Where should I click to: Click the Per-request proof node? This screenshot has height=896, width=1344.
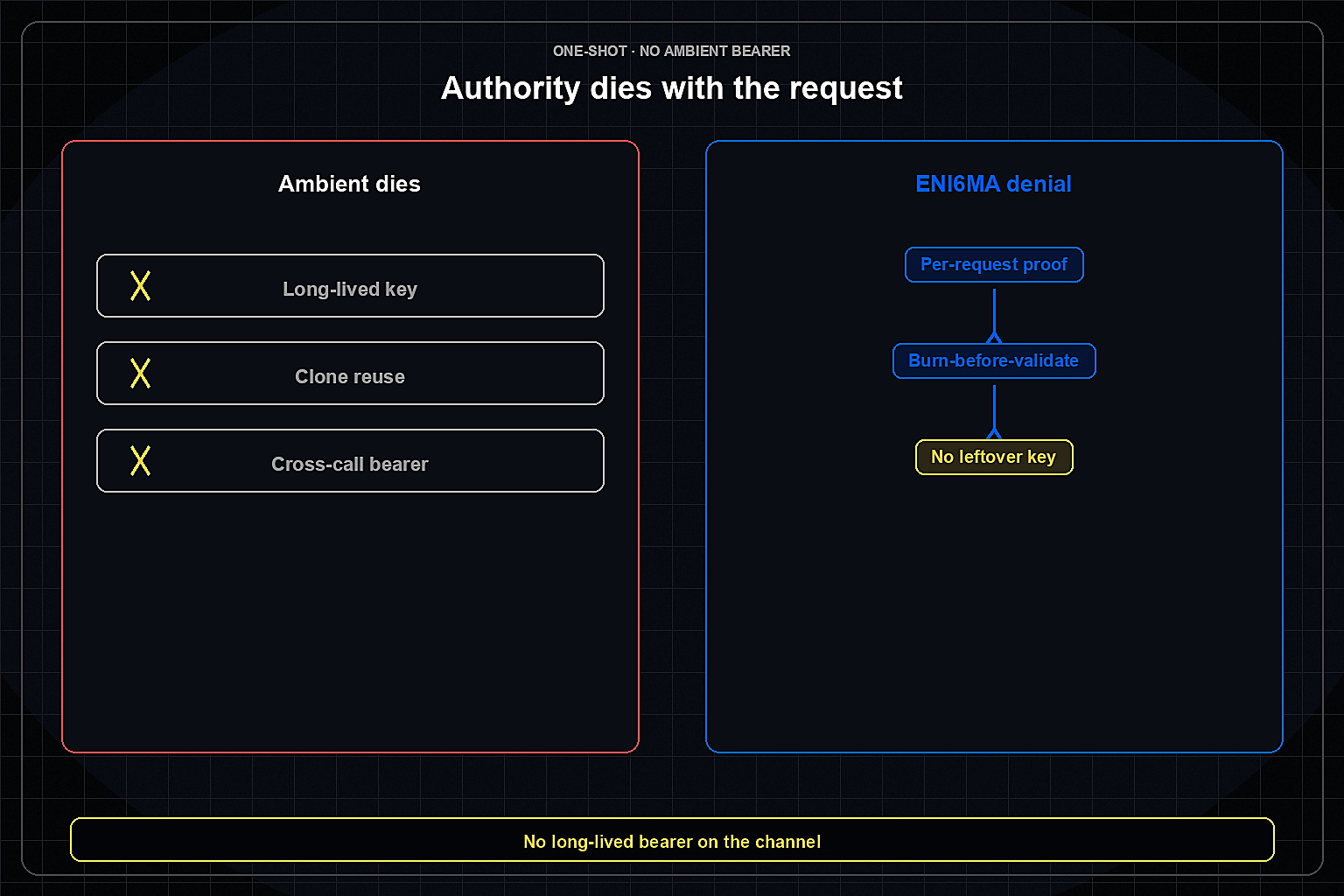pyautogui.click(x=994, y=264)
